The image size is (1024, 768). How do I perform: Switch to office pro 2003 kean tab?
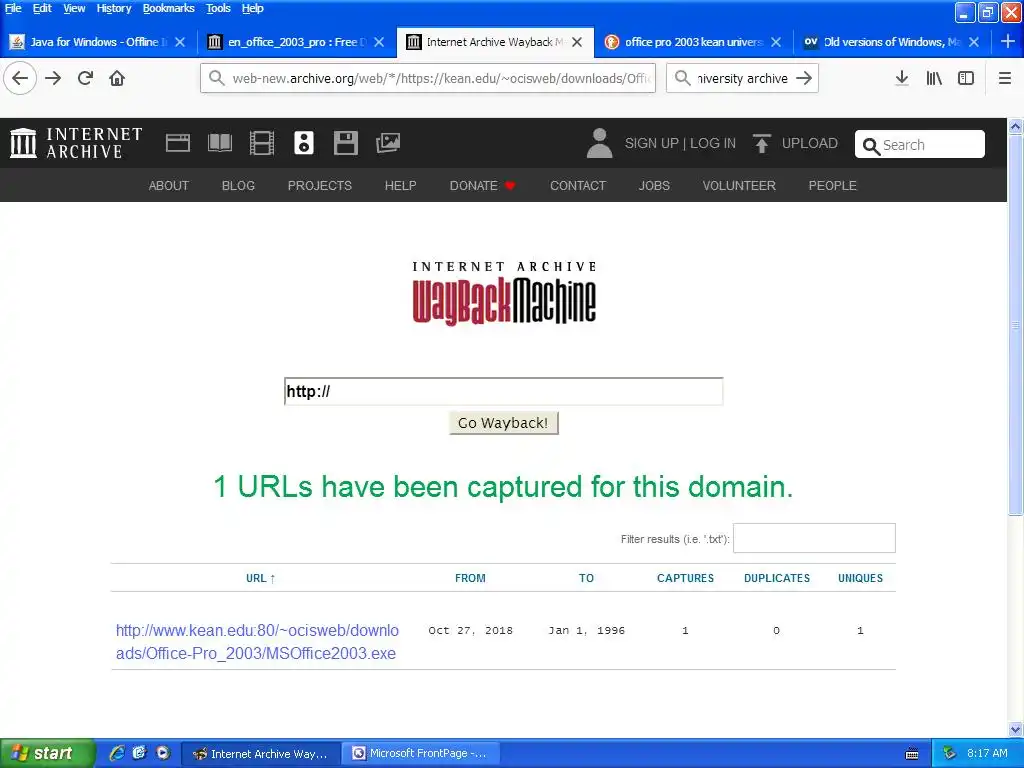(x=694, y=42)
